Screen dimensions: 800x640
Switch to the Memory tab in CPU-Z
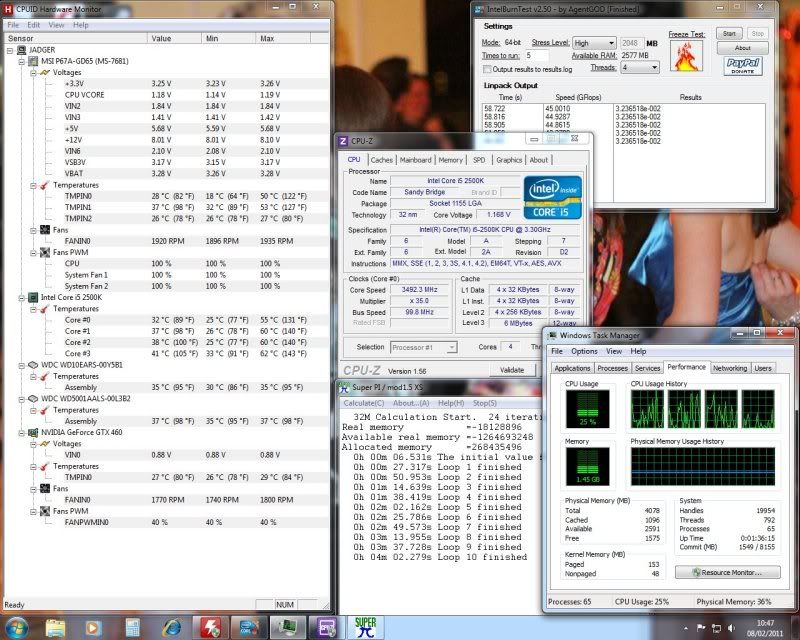450,160
